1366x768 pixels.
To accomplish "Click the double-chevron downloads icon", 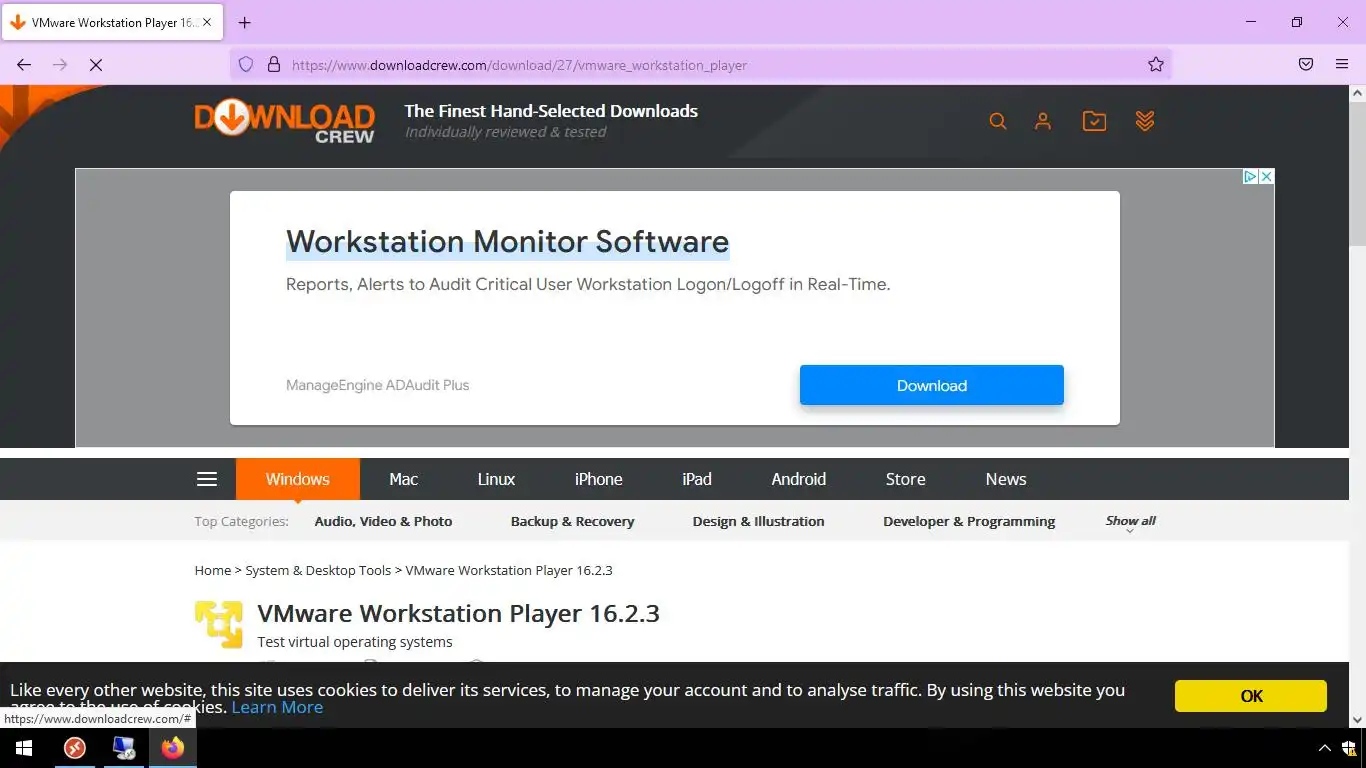I will click(1145, 121).
